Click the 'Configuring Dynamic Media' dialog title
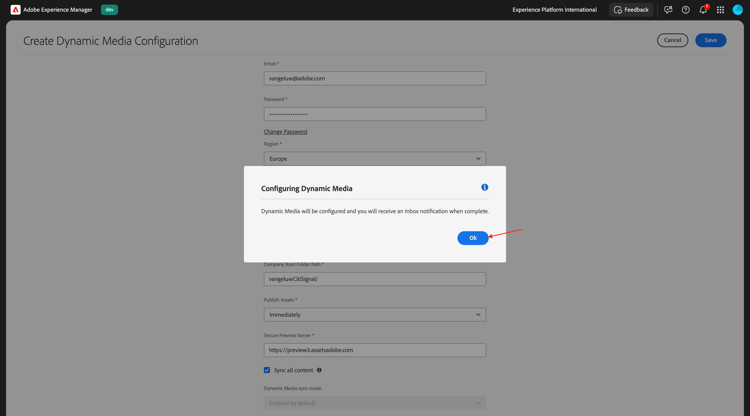Viewport: 750px width, 416px height. coord(307,188)
